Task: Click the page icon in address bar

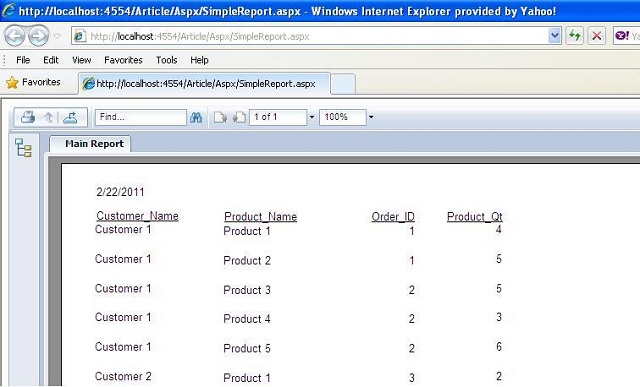Action: [x=79, y=36]
